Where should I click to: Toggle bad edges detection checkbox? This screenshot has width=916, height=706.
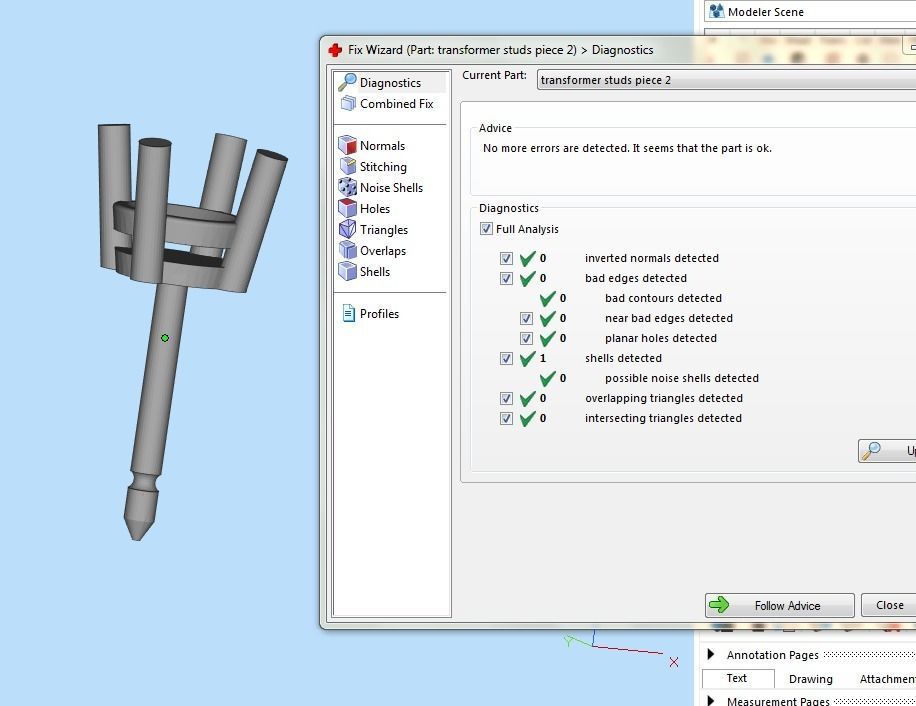coord(506,279)
